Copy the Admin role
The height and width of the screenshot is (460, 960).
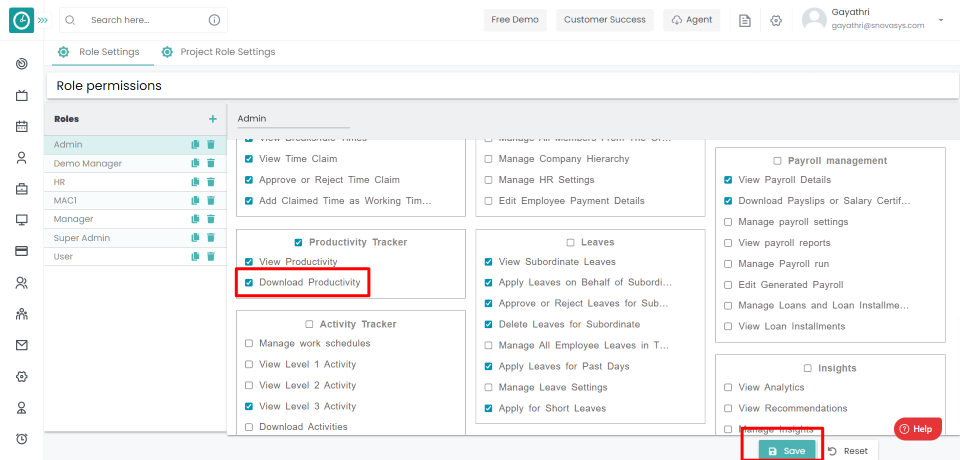point(195,145)
